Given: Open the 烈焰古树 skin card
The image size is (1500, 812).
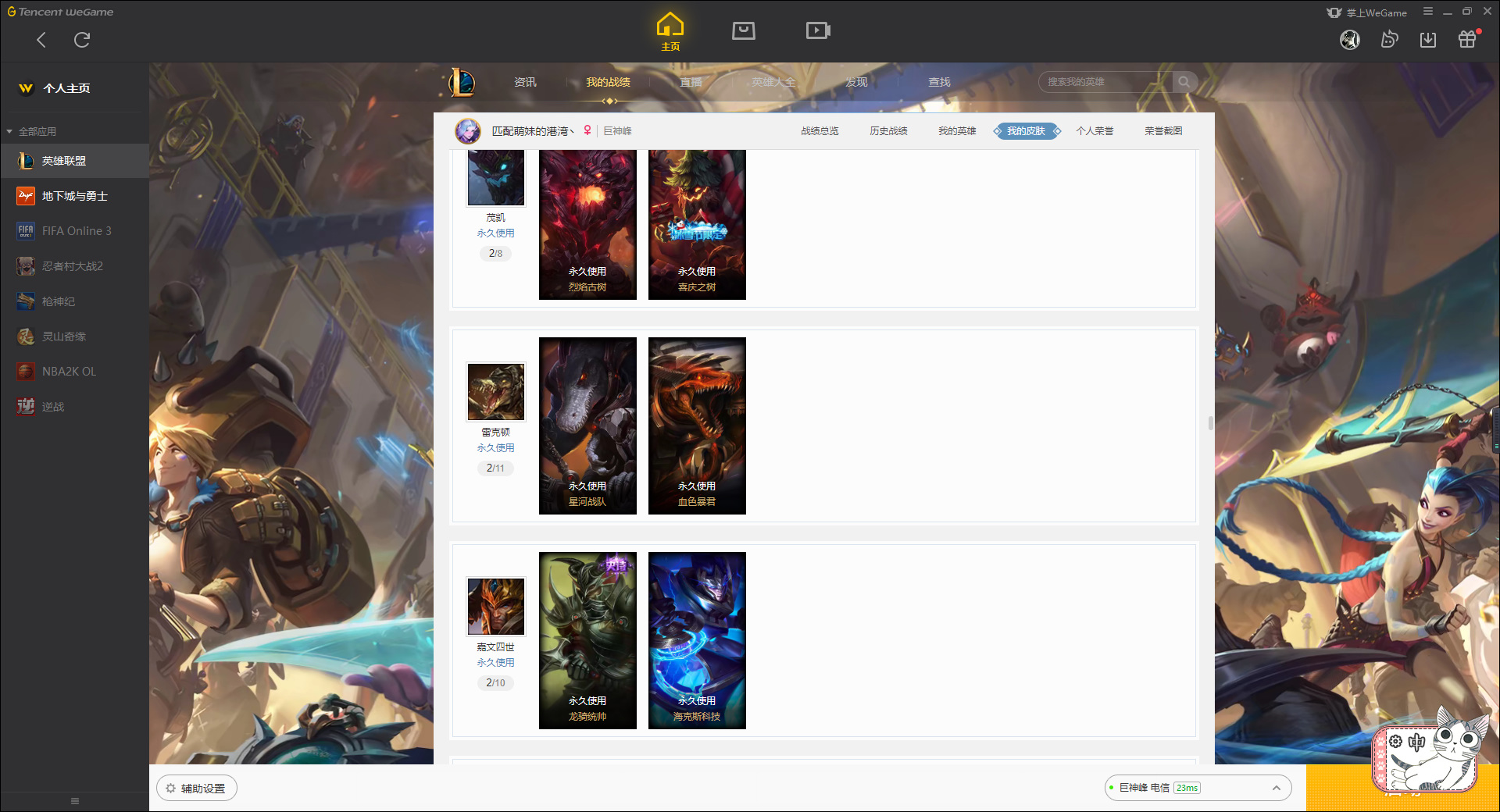Looking at the screenshot, I should tap(587, 225).
